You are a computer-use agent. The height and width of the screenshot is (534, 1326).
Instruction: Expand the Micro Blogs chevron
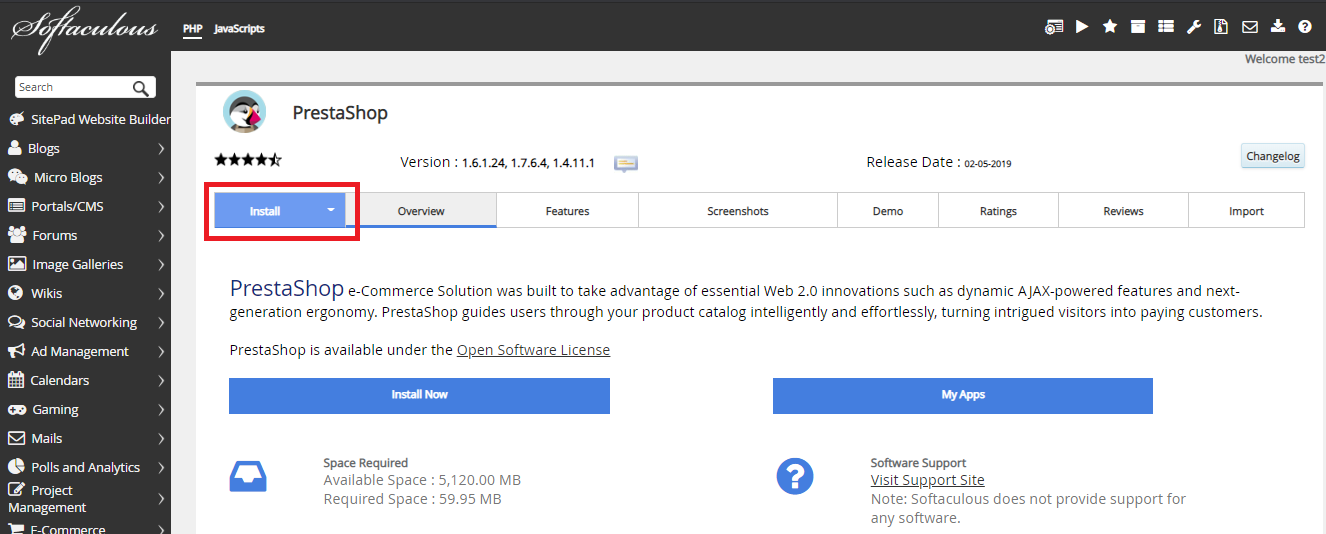161,177
